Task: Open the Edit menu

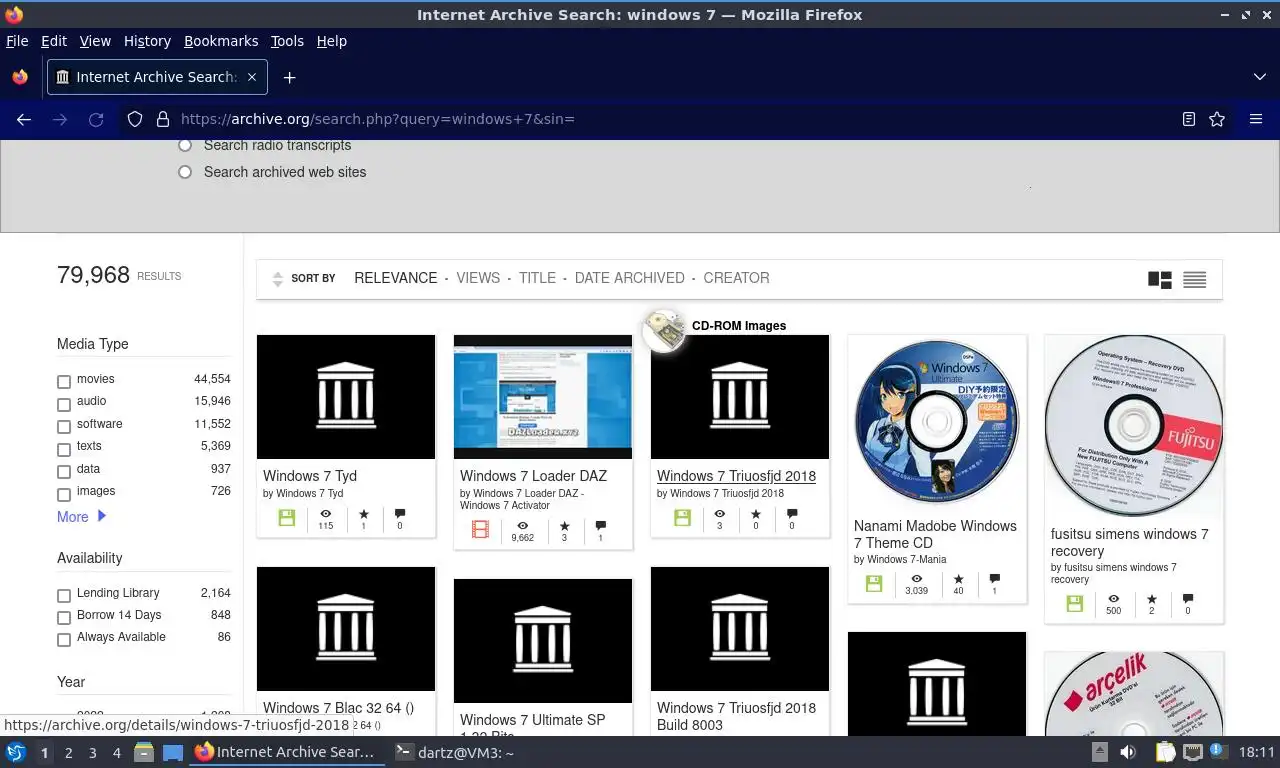Action: tap(54, 41)
